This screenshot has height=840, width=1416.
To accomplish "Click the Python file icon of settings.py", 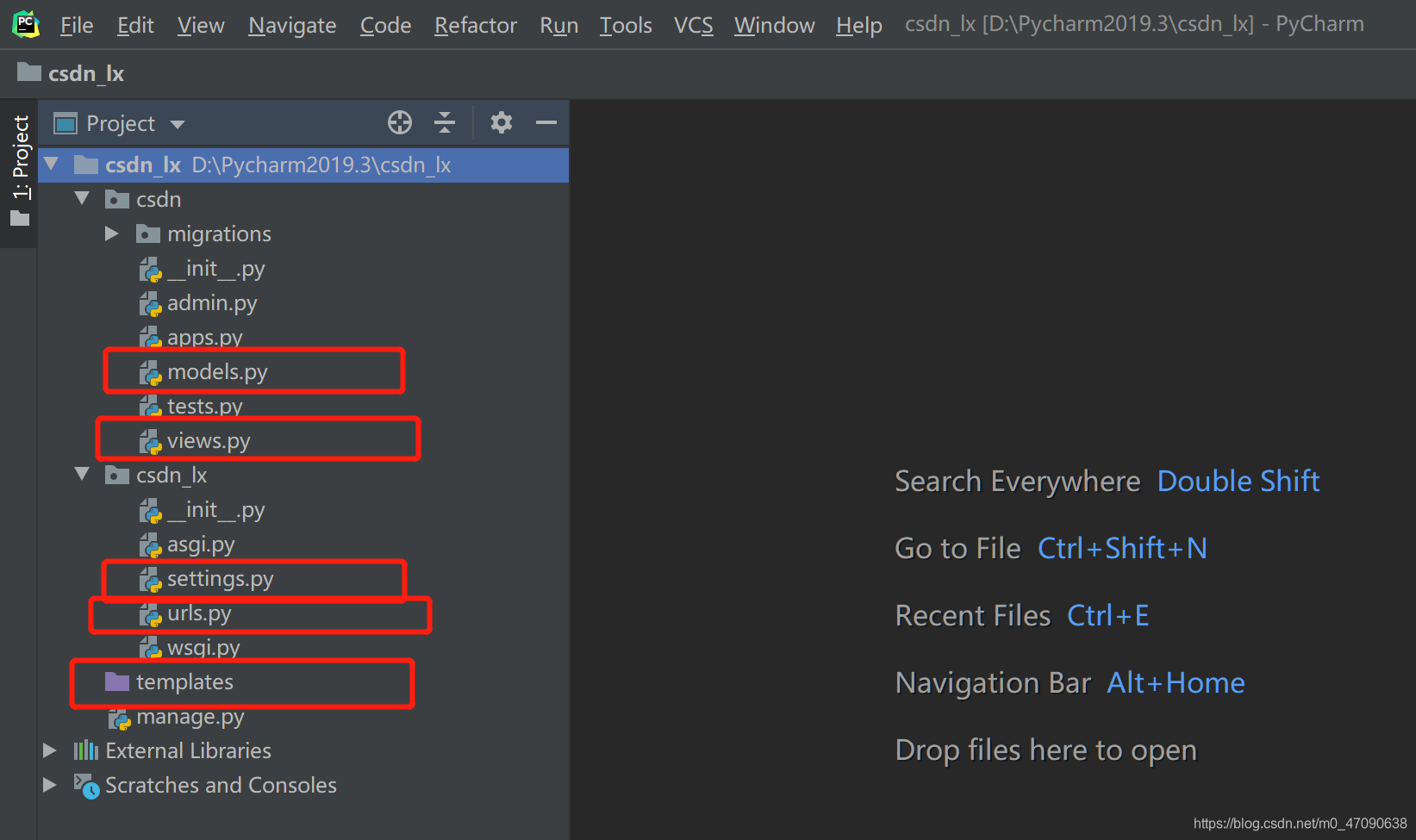I will click(151, 579).
